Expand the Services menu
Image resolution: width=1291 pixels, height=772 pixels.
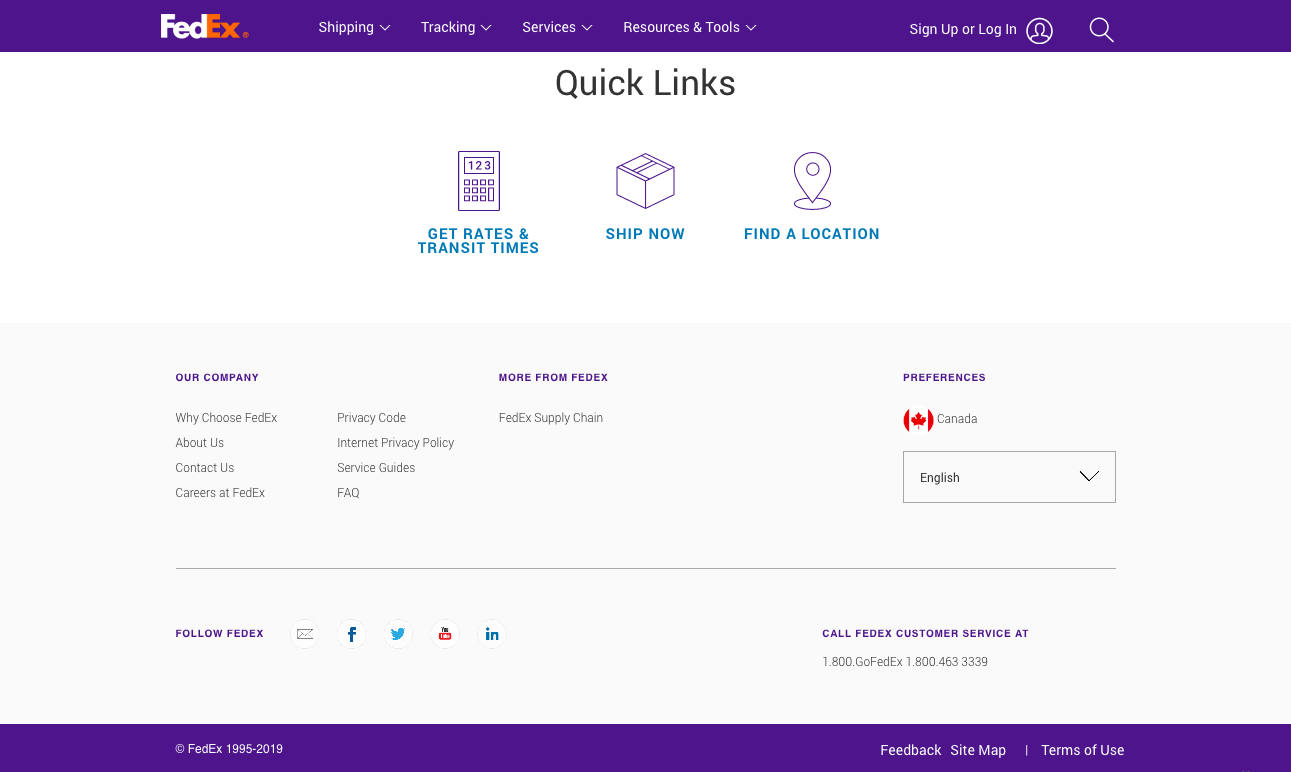(x=557, y=27)
